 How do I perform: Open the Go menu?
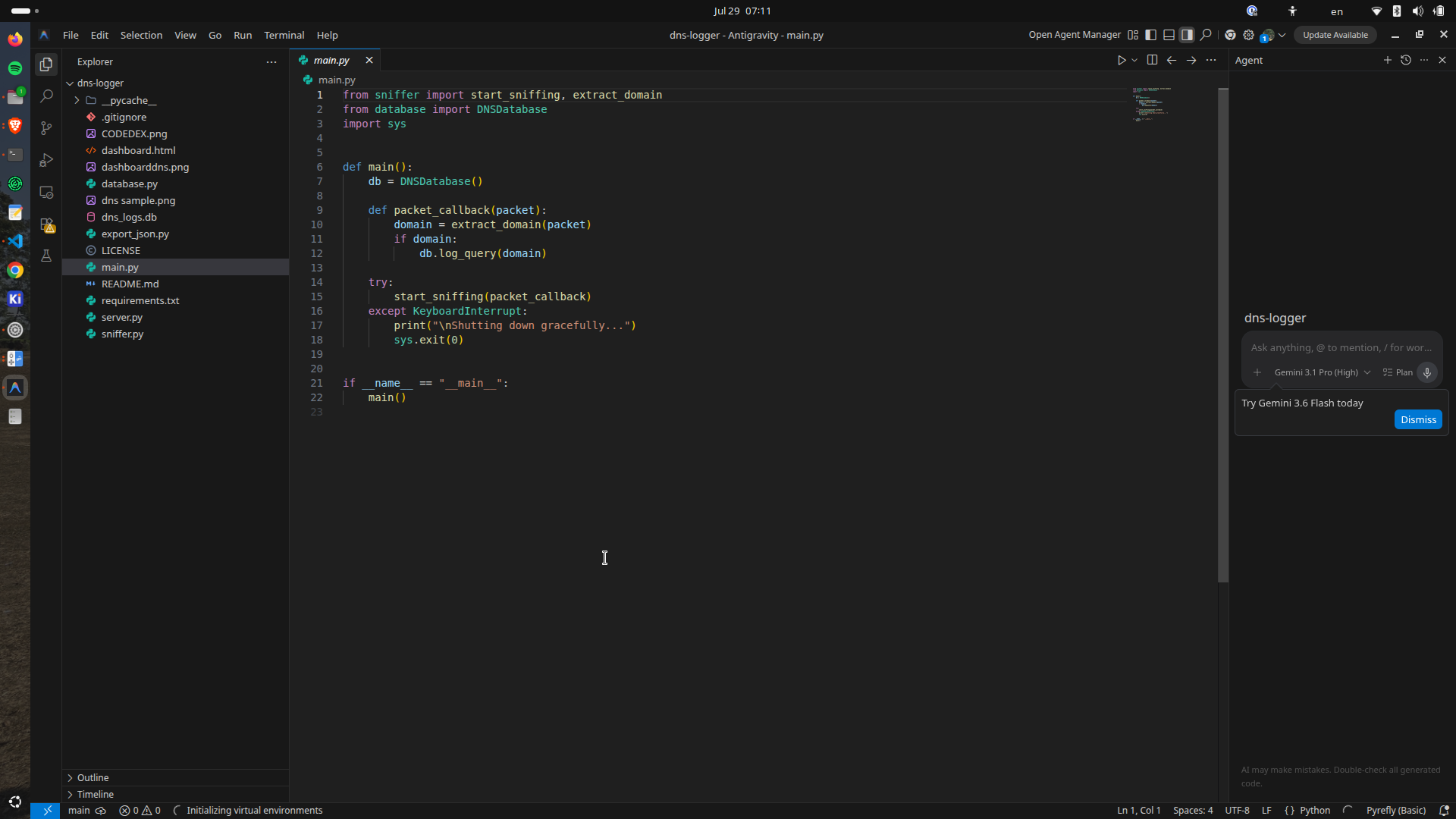point(215,35)
